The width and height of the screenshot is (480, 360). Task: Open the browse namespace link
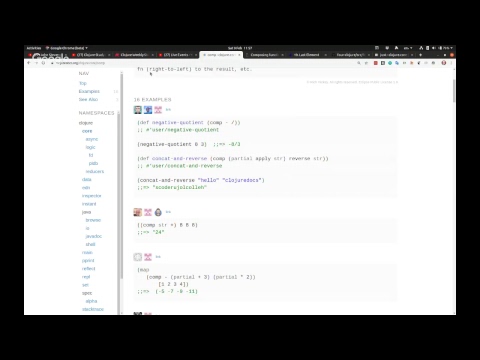[93, 220]
